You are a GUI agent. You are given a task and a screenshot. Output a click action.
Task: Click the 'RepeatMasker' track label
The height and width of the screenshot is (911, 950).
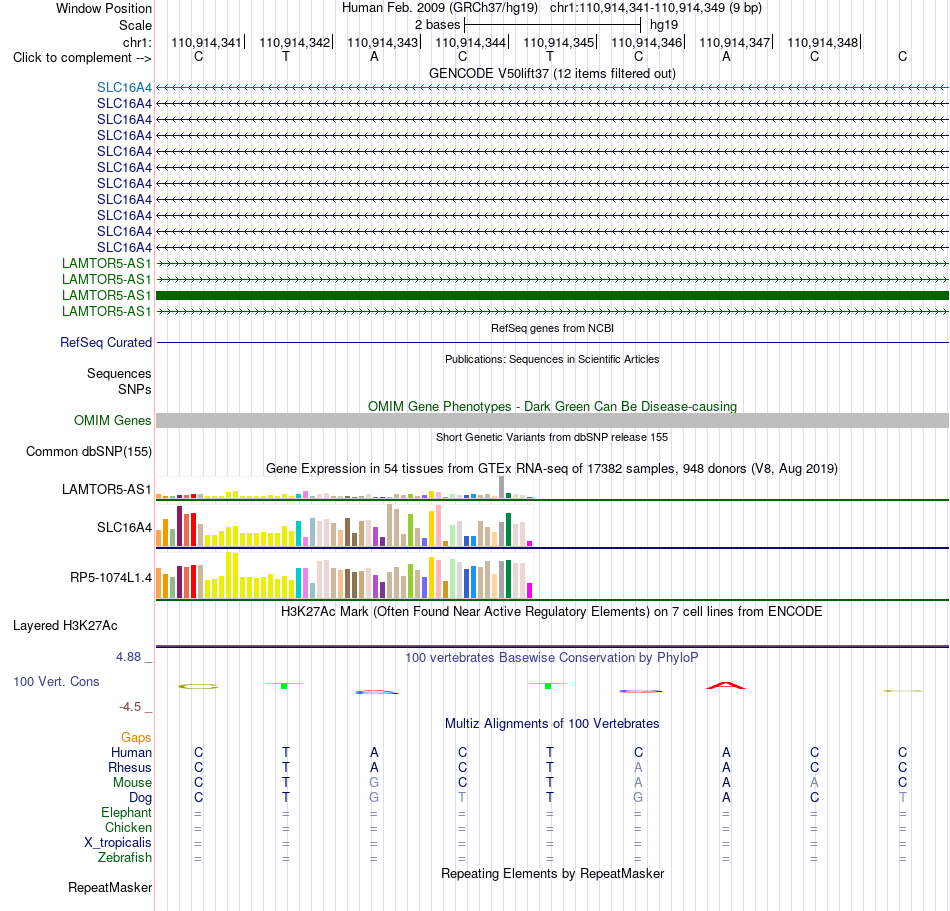pos(110,887)
